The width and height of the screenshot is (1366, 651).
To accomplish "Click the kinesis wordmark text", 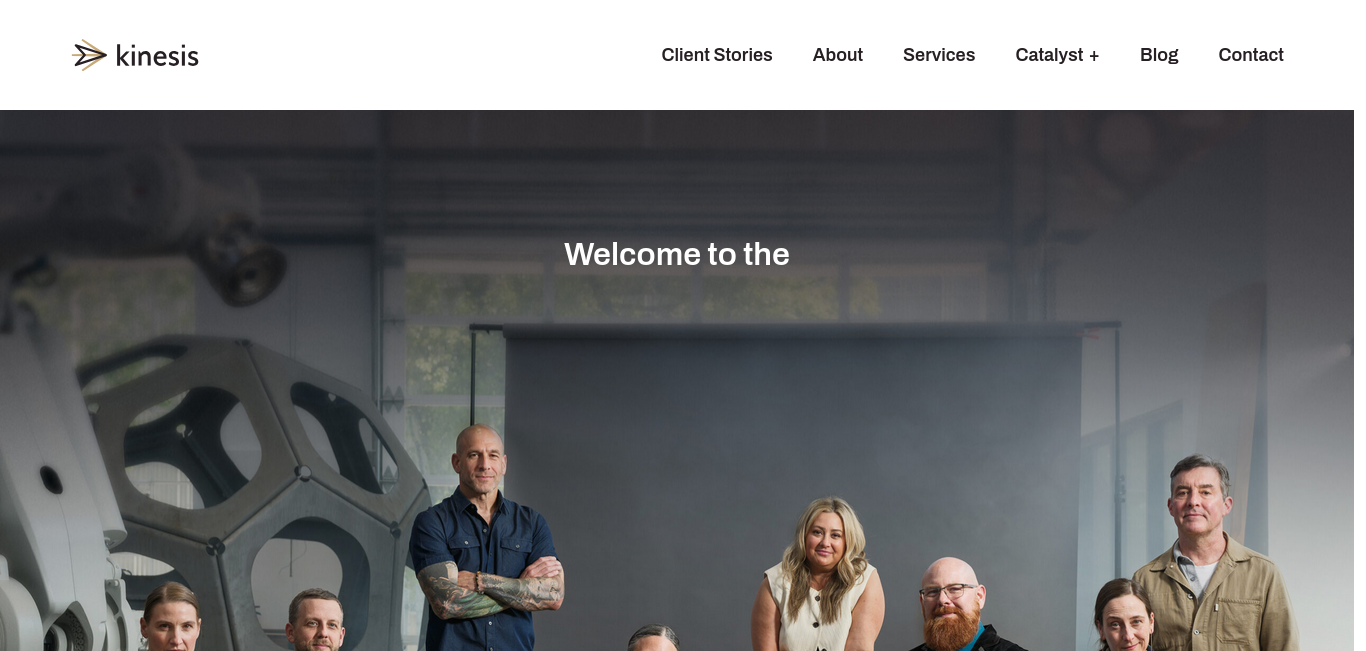I will [157, 56].
